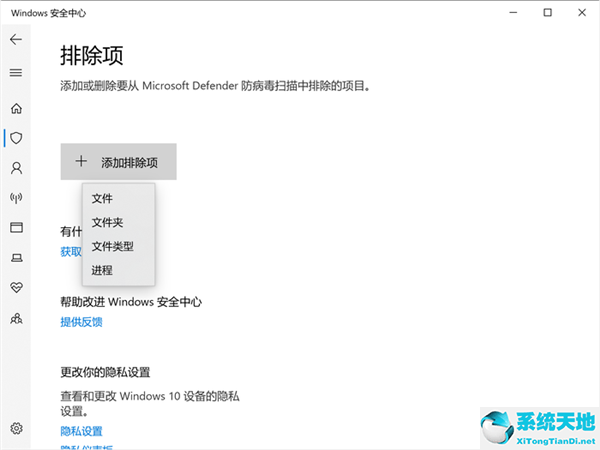Choose 文件类型 in the dropdown menu
The width and height of the screenshot is (600, 450).
point(118,246)
